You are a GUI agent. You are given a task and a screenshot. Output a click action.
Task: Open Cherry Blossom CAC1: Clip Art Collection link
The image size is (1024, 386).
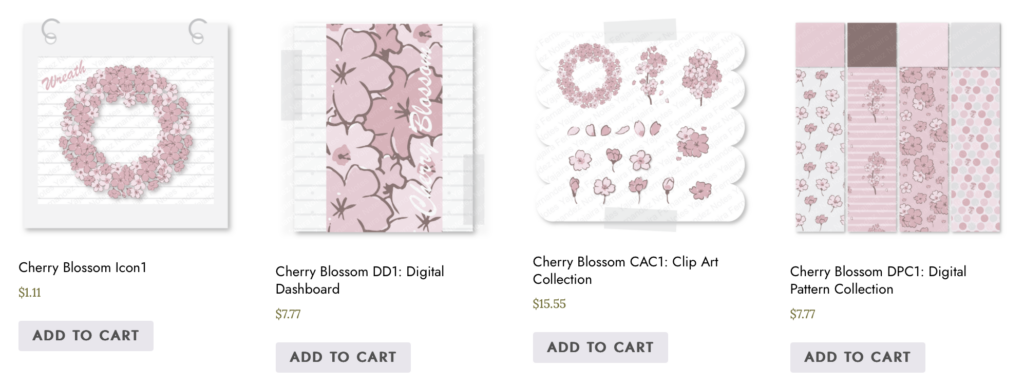[x=626, y=270]
